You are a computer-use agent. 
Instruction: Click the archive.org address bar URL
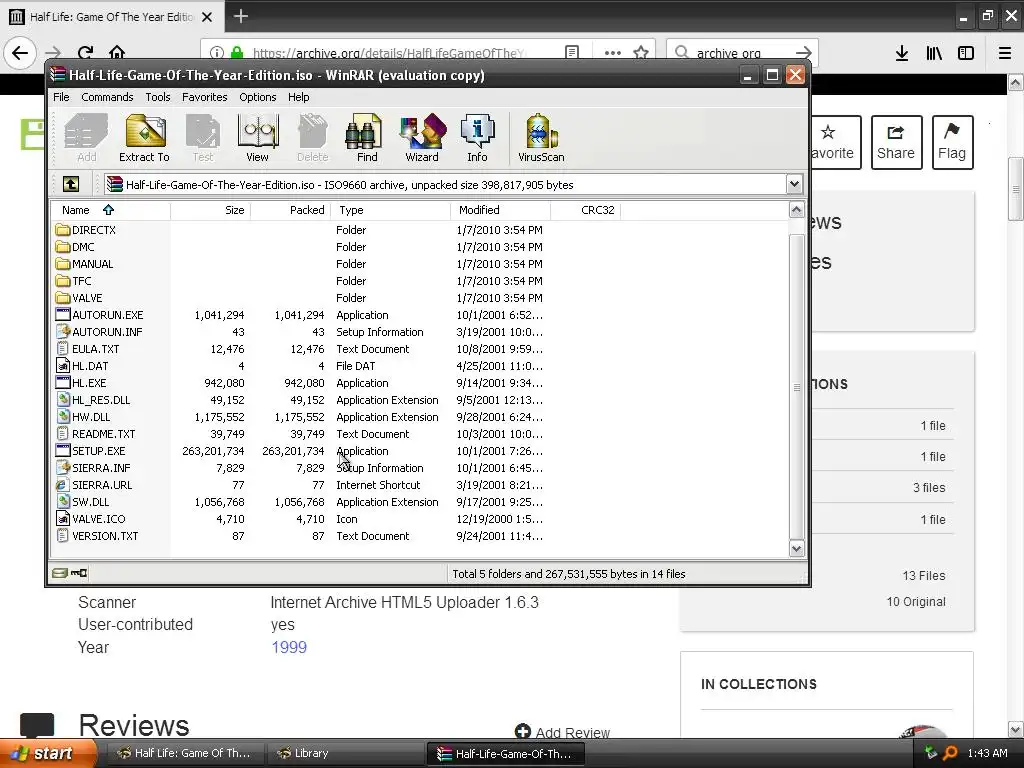tap(389, 53)
